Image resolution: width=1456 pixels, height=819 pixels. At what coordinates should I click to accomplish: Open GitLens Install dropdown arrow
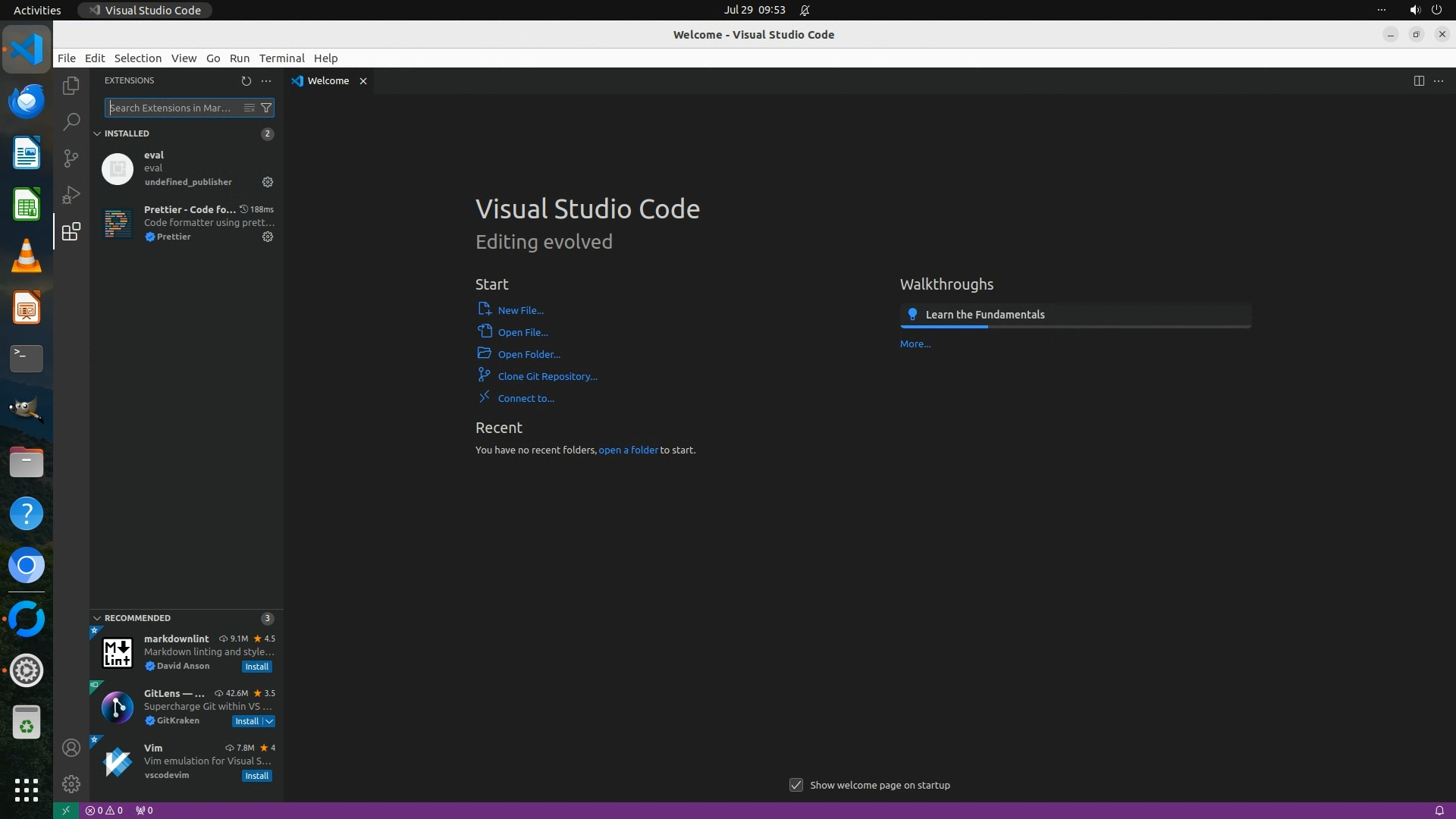tap(269, 721)
